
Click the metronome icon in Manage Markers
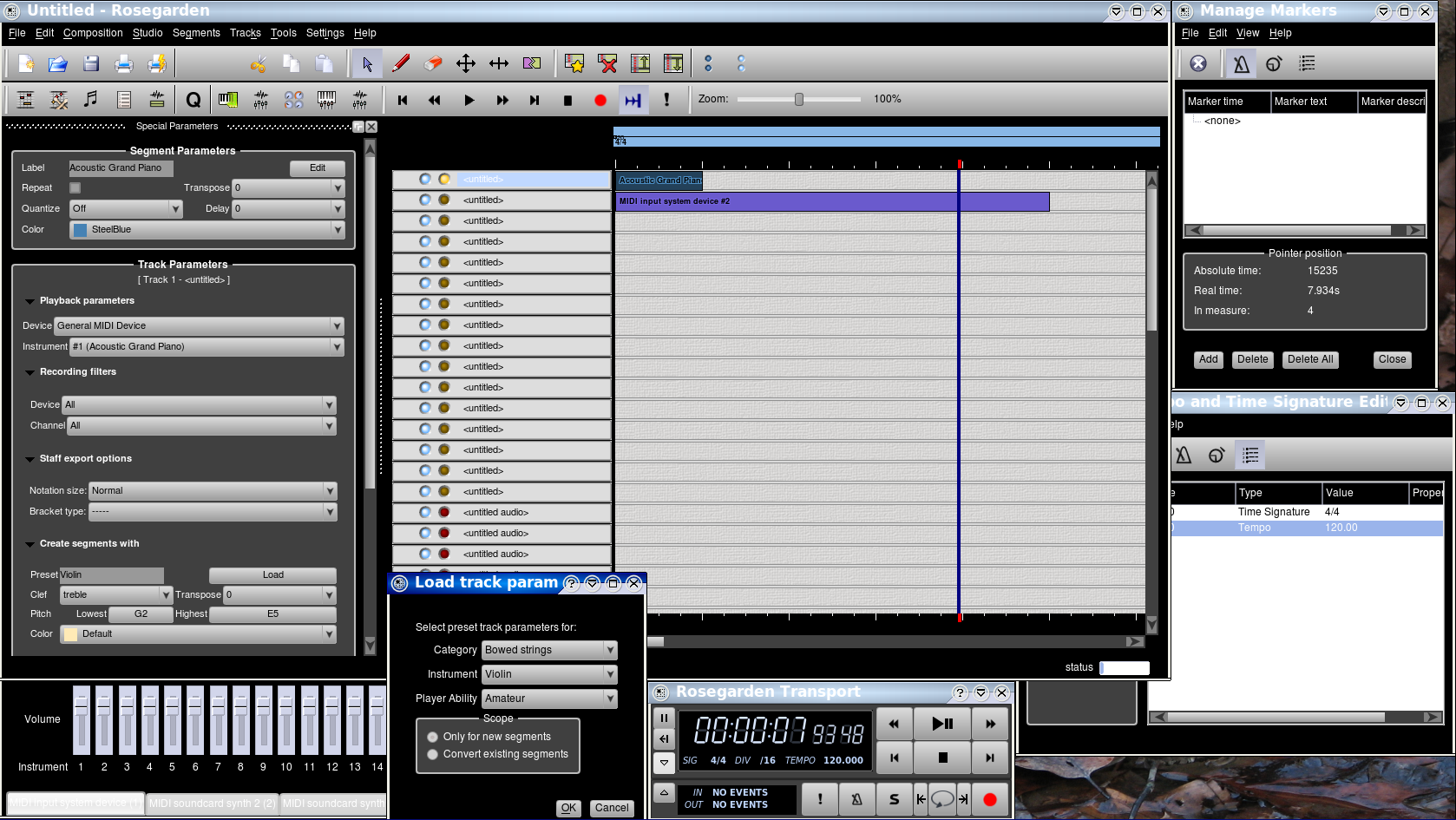(x=1241, y=63)
